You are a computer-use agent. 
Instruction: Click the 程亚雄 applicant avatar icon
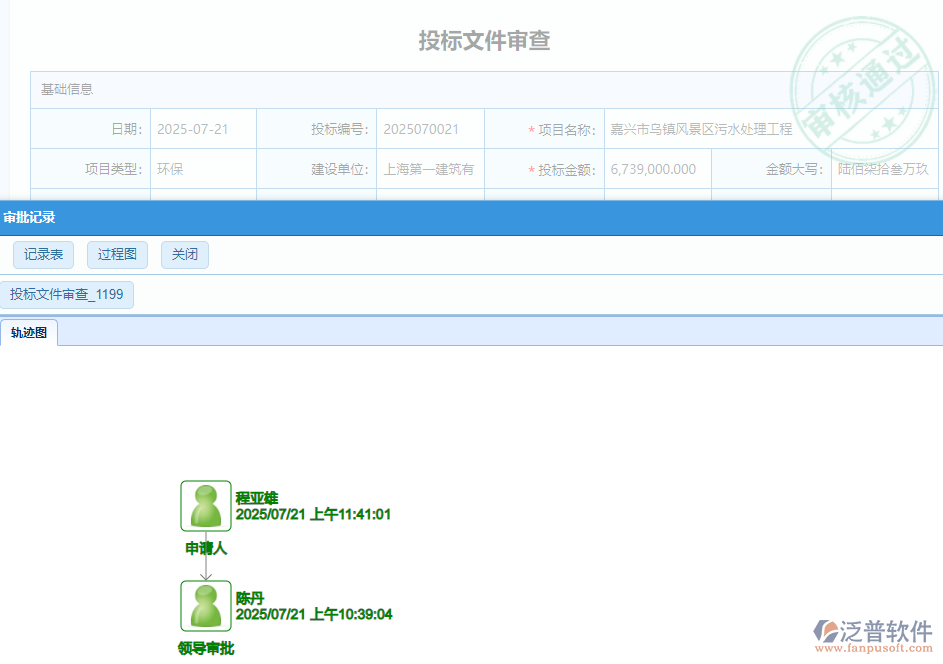click(206, 506)
